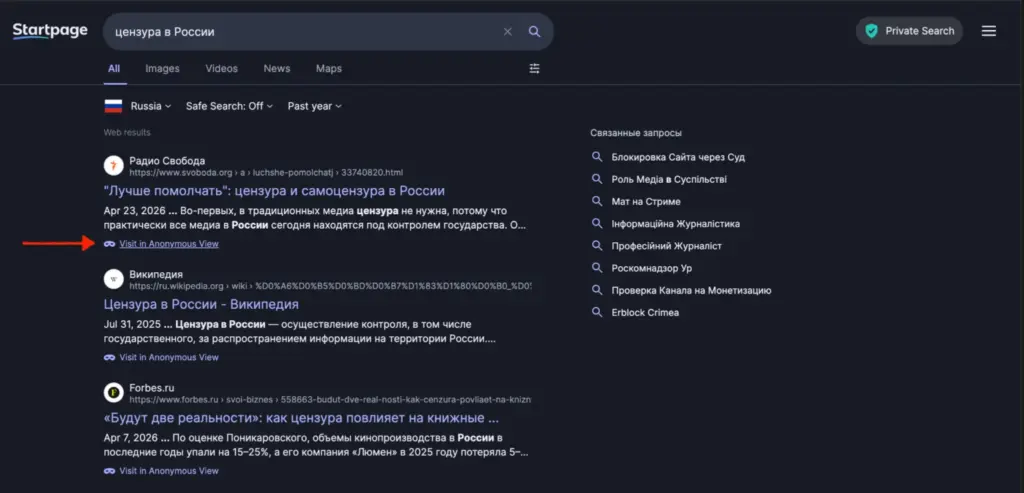Click magnifier icon beside Erblock Crimea
This screenshot has width=1024, height=493.
tap(596, 312)
